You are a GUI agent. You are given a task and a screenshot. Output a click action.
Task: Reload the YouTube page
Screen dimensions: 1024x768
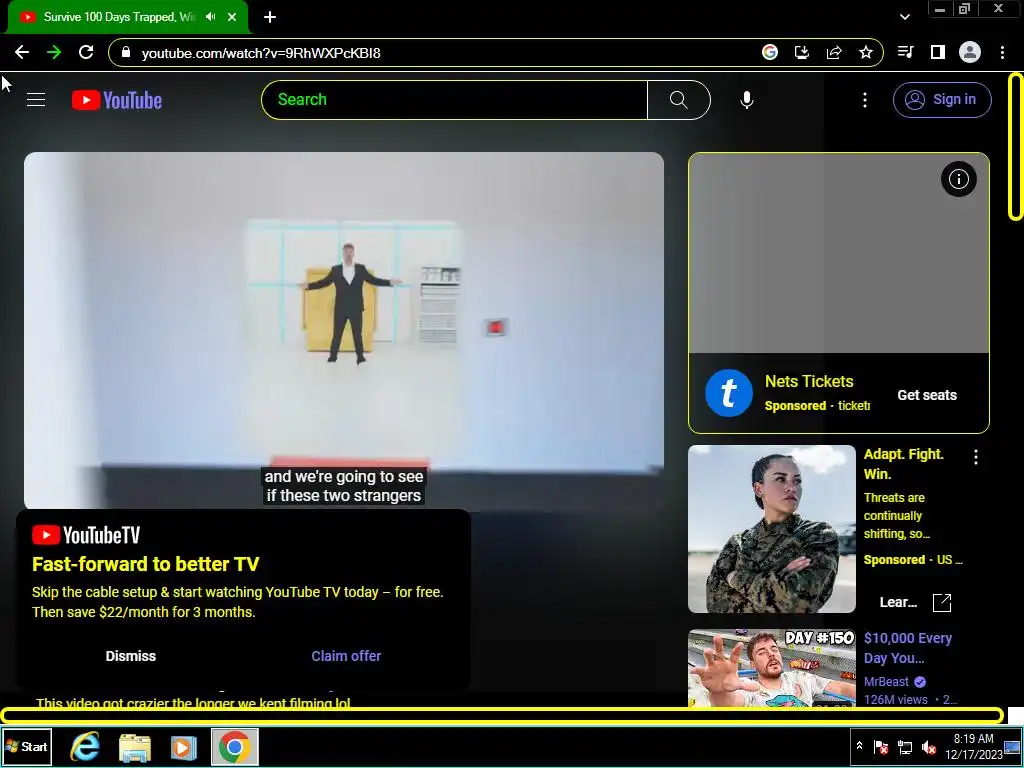(x=86, y=52)
